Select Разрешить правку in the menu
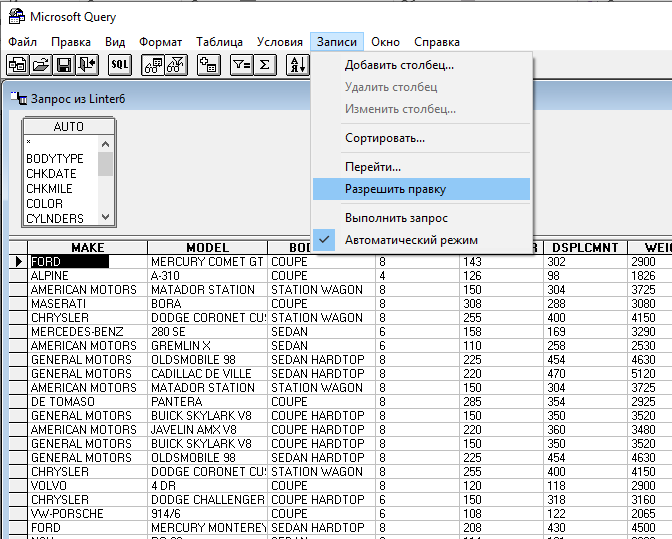Viewport: 672px width, 539px height. point(395,189)
